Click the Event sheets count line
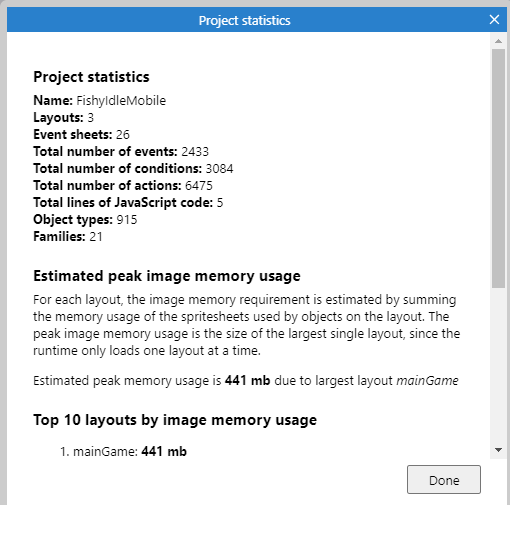Screen dimensions: 510x543 pyautogui.click(x=81, y=134)
